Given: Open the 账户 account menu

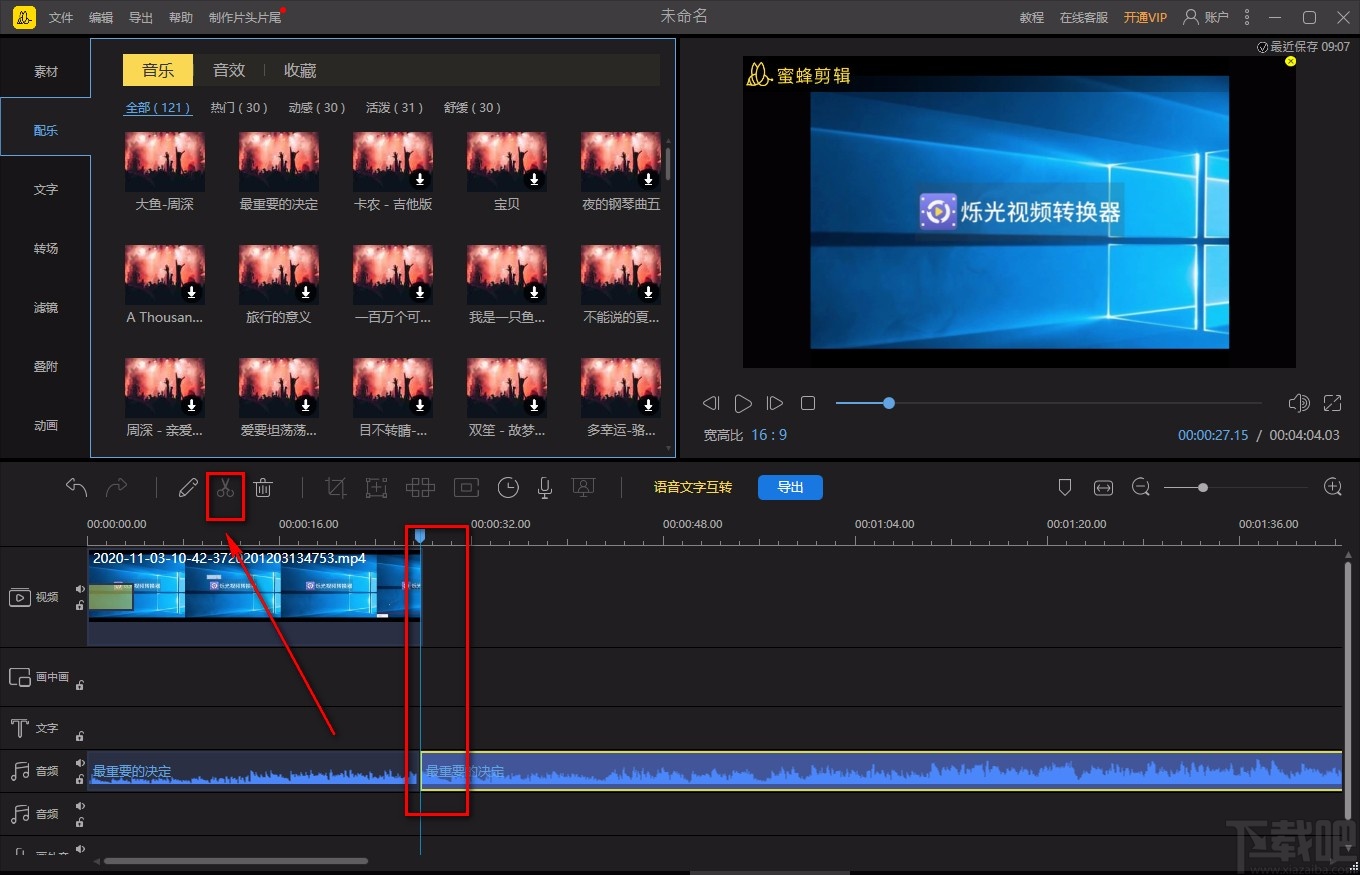Looking at the screenshot, I should (1205, 17).
